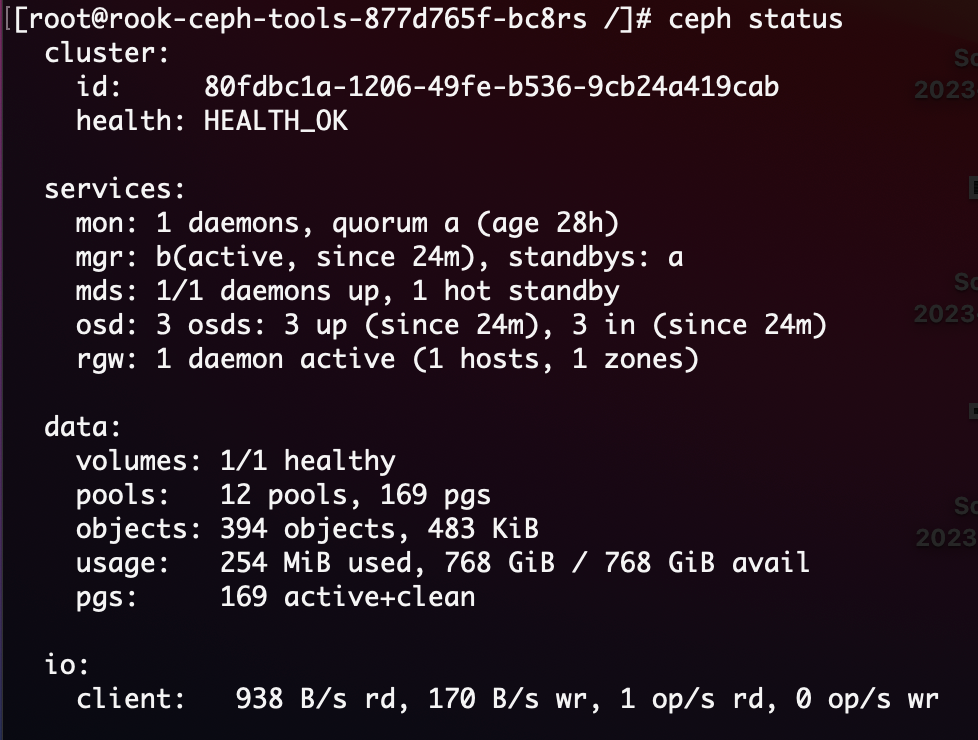Image resolution: width=978 pixels, height=740 pixels.
Task: Click the root@rook-ceph-tools shell prompt
Action: tap(332, 19)
